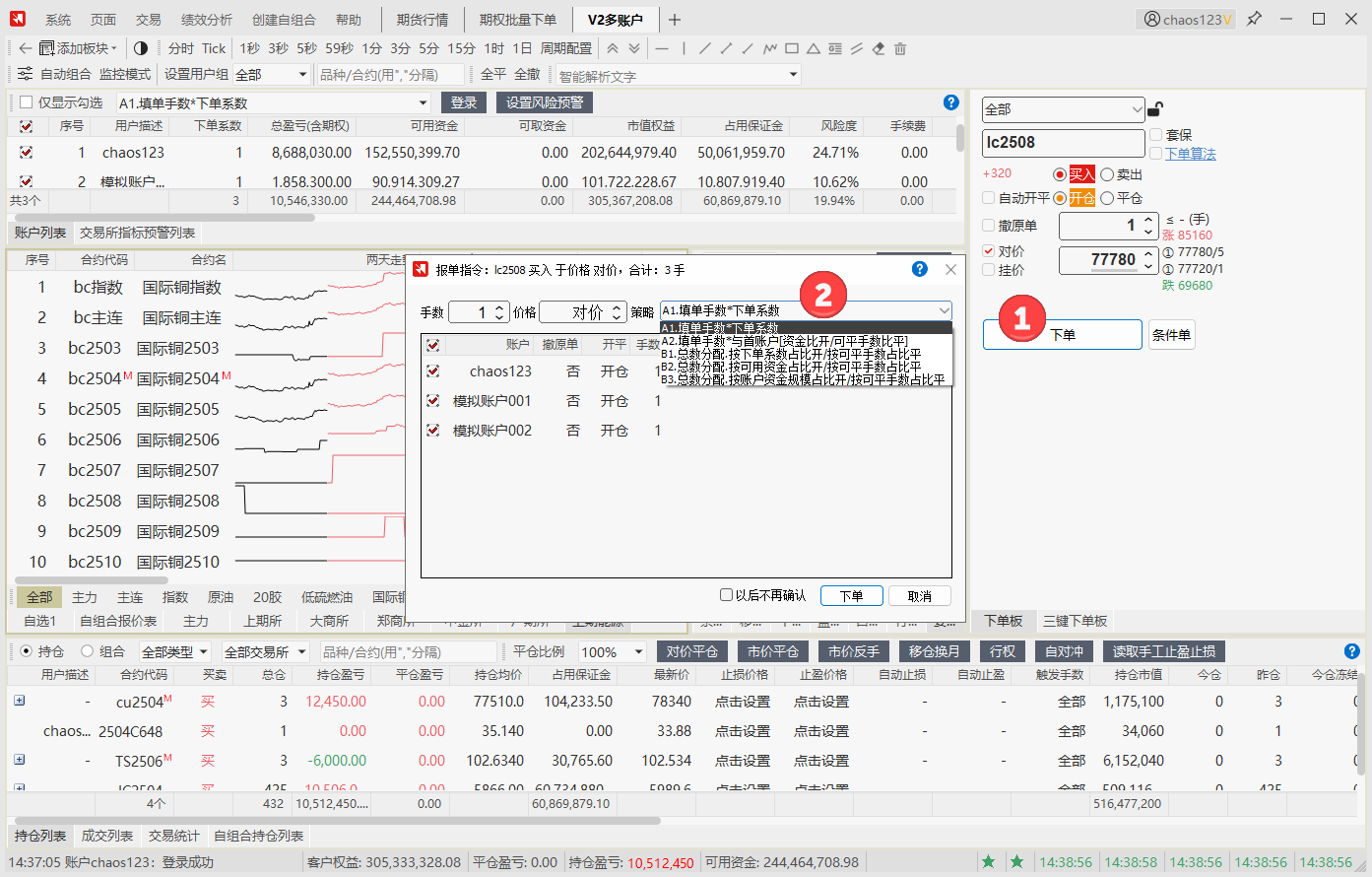Select the 卖出 radio button
This screenshot has width=1372, height=877.
pos(1108,174)
